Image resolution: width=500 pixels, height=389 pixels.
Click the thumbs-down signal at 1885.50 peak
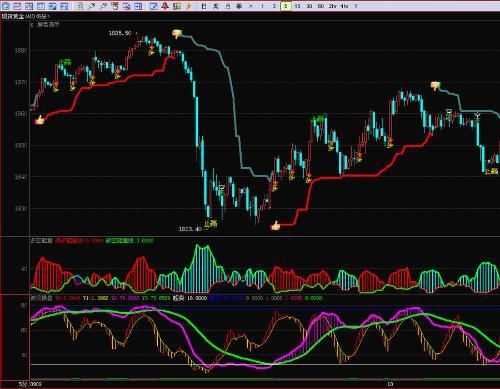point(177,33)
